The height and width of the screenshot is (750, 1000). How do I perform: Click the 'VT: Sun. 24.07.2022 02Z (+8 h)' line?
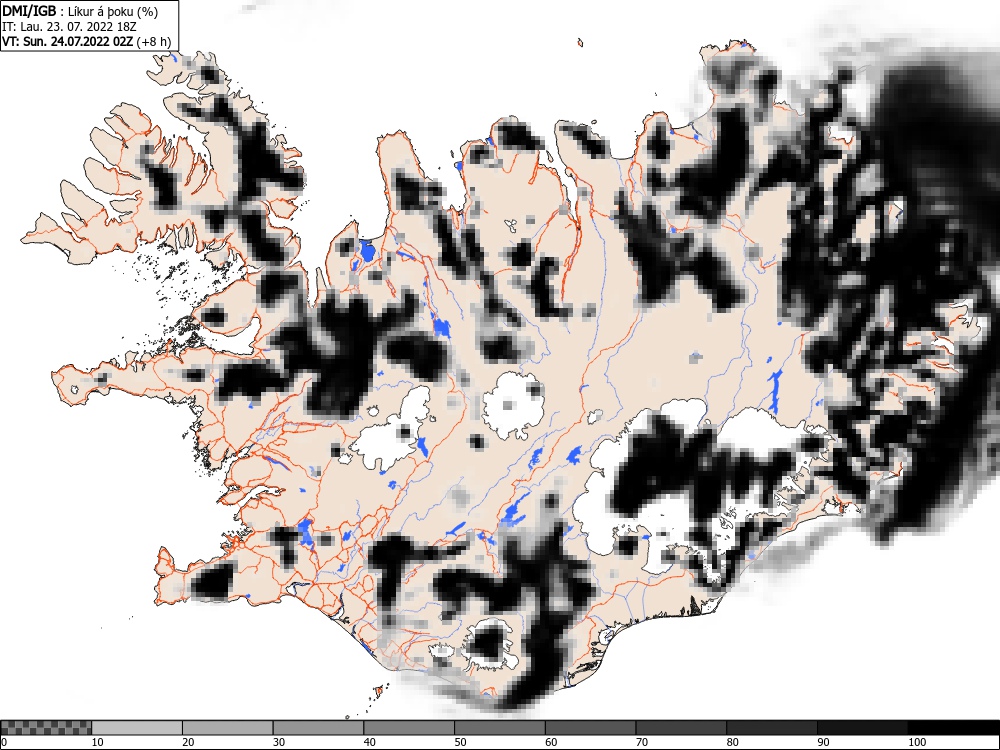click(x=87, y=41)
